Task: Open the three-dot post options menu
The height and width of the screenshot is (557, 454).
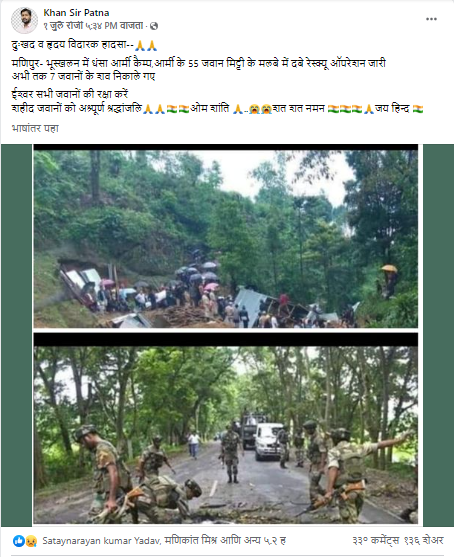Action: [431, 19]
